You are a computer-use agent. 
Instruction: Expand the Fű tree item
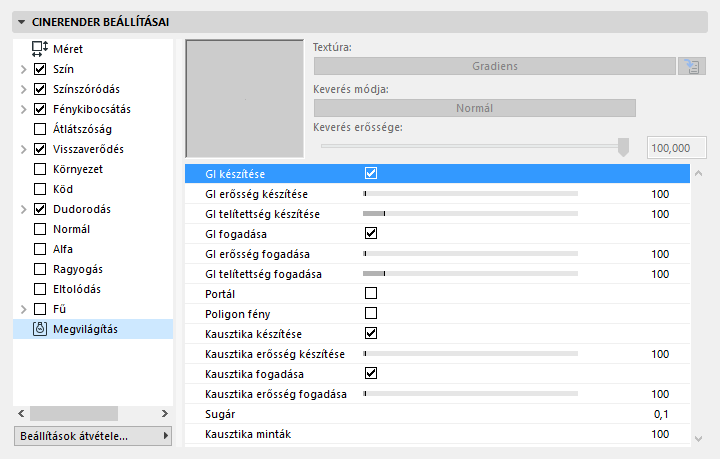click(x=23, y=309)
